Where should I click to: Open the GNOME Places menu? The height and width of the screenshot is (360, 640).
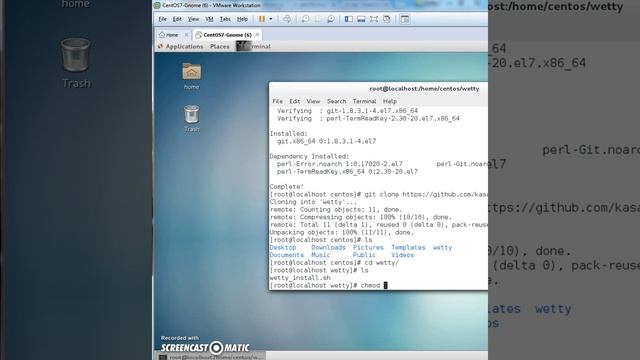[220, 47]
